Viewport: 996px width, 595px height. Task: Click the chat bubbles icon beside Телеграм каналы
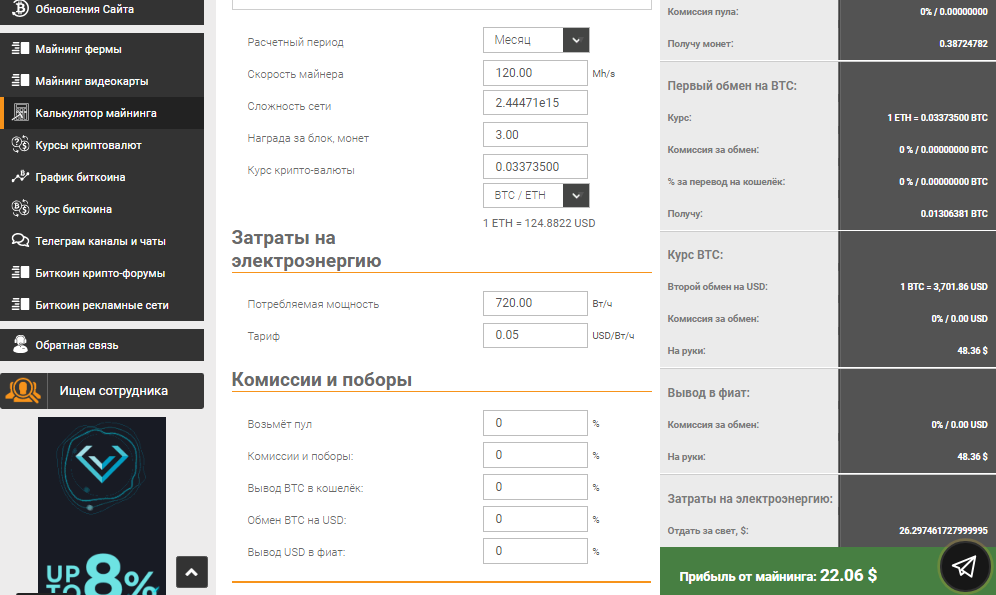point(20,240)
